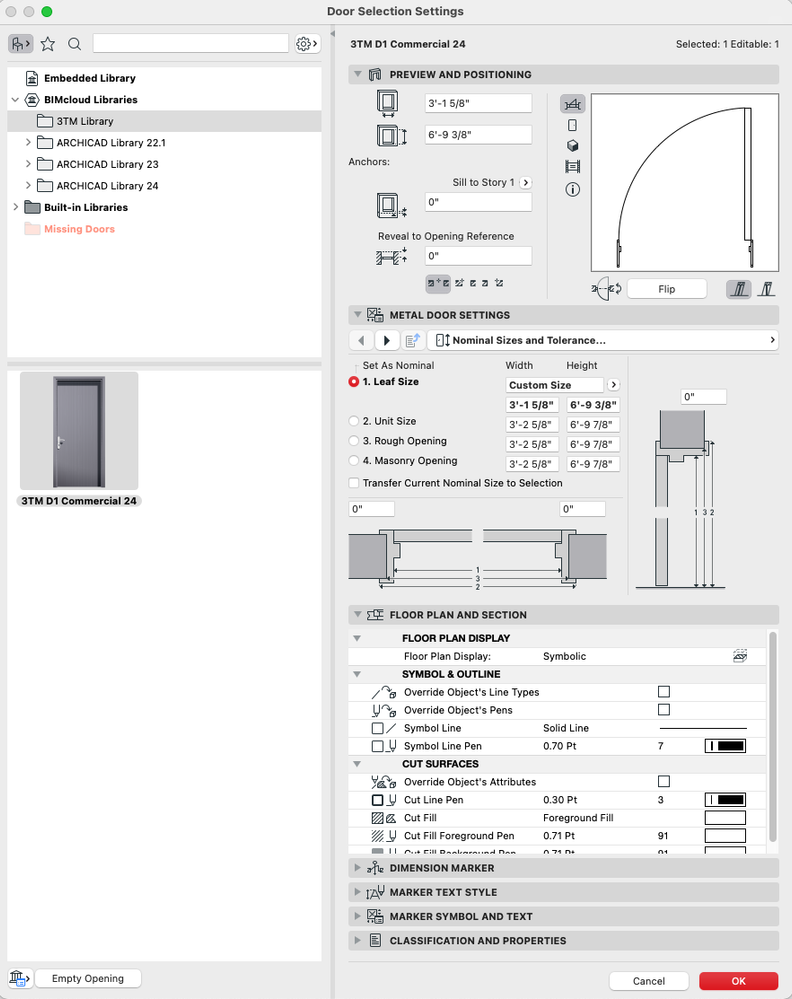Enable Transfer Current Nominal Size to Selection

(x=354, y=483)
